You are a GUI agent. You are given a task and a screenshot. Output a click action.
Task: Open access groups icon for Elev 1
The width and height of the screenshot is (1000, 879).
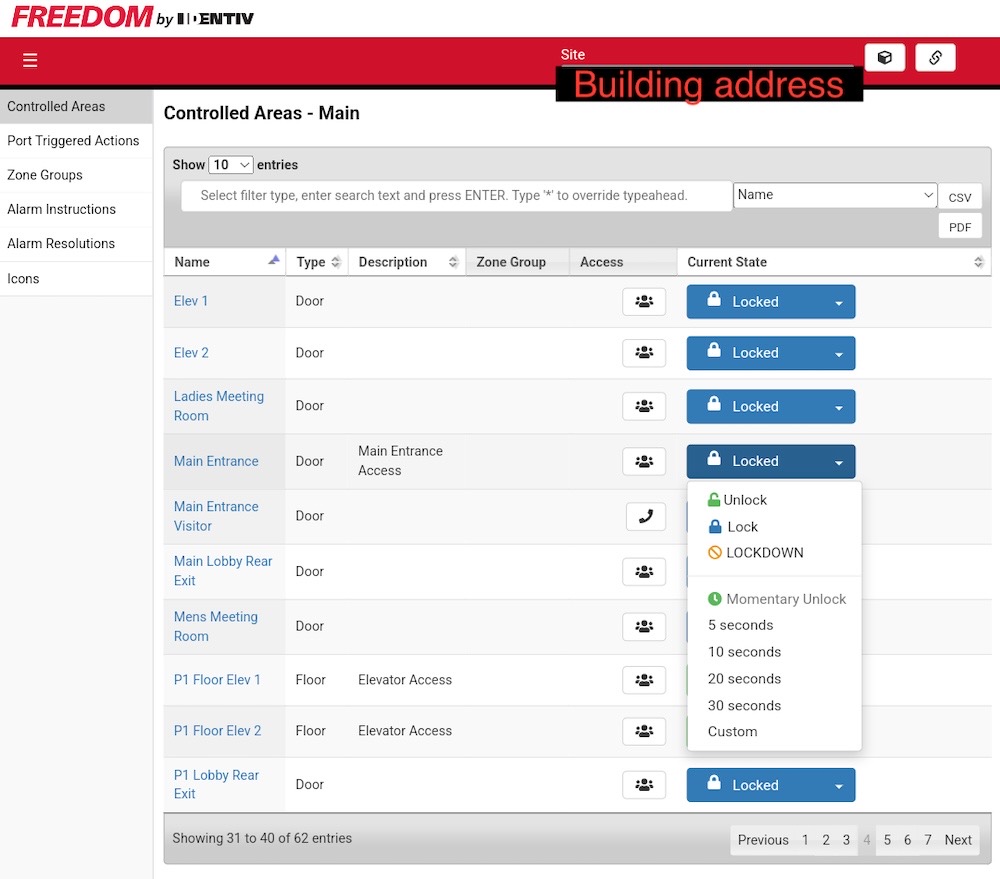click(645, 300)
